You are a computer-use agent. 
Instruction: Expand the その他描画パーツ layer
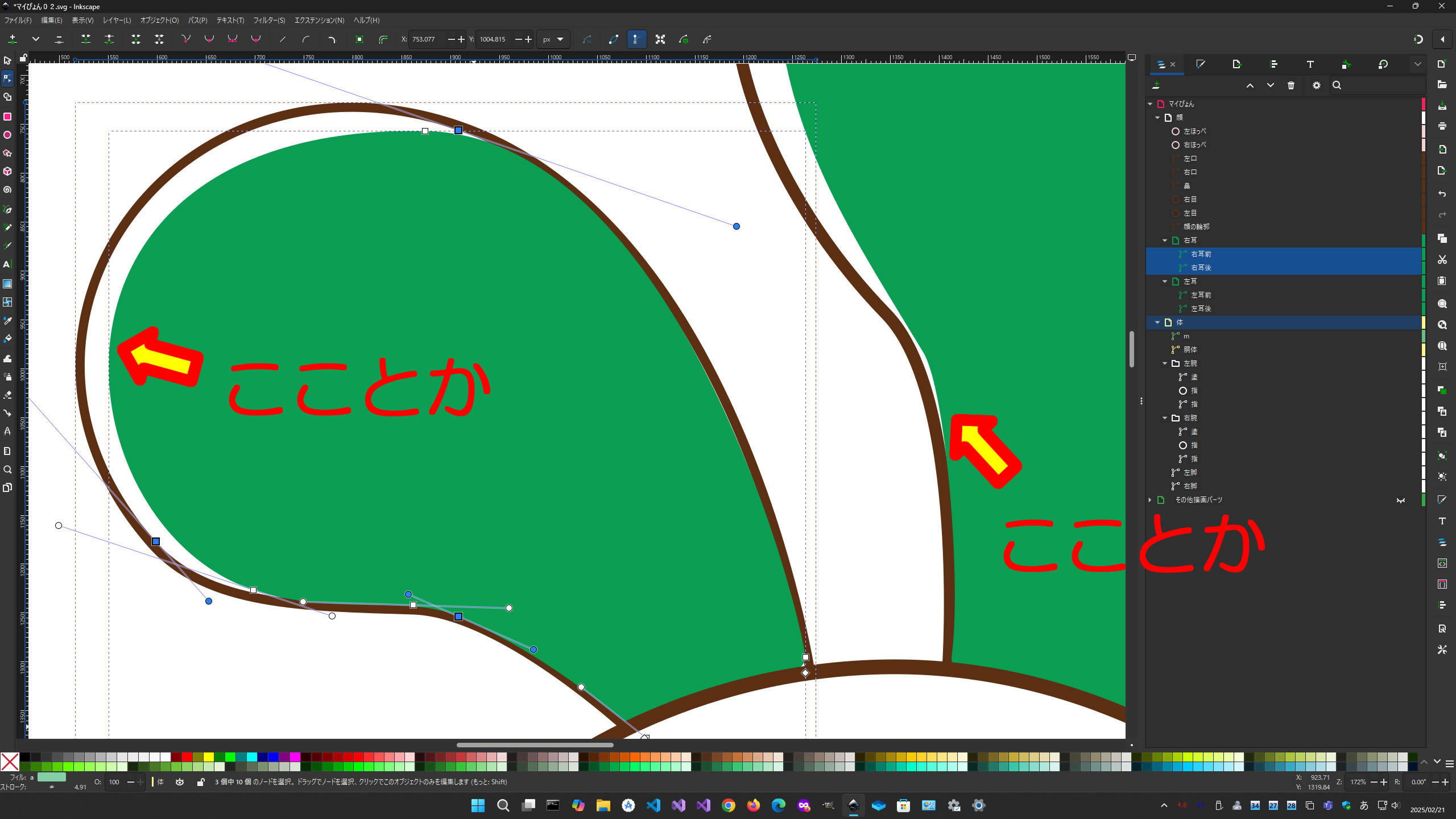coord(1150,500)
